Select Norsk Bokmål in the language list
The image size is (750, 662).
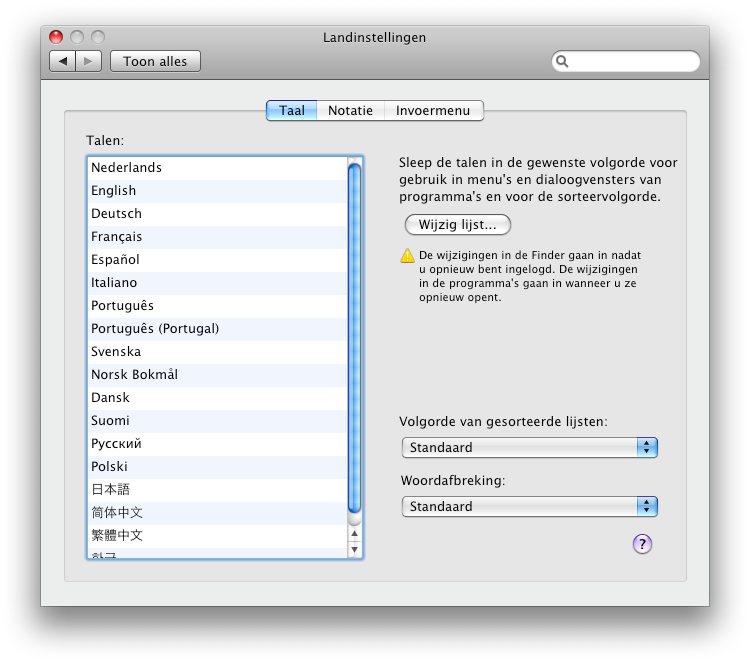pos(218,375)
